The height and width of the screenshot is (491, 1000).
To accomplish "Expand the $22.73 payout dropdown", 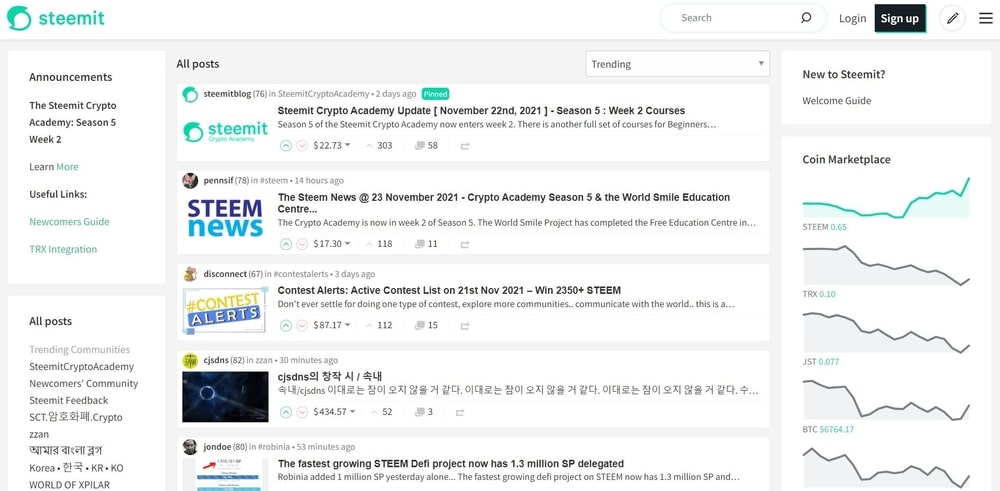I will click(x=332, y=145).
